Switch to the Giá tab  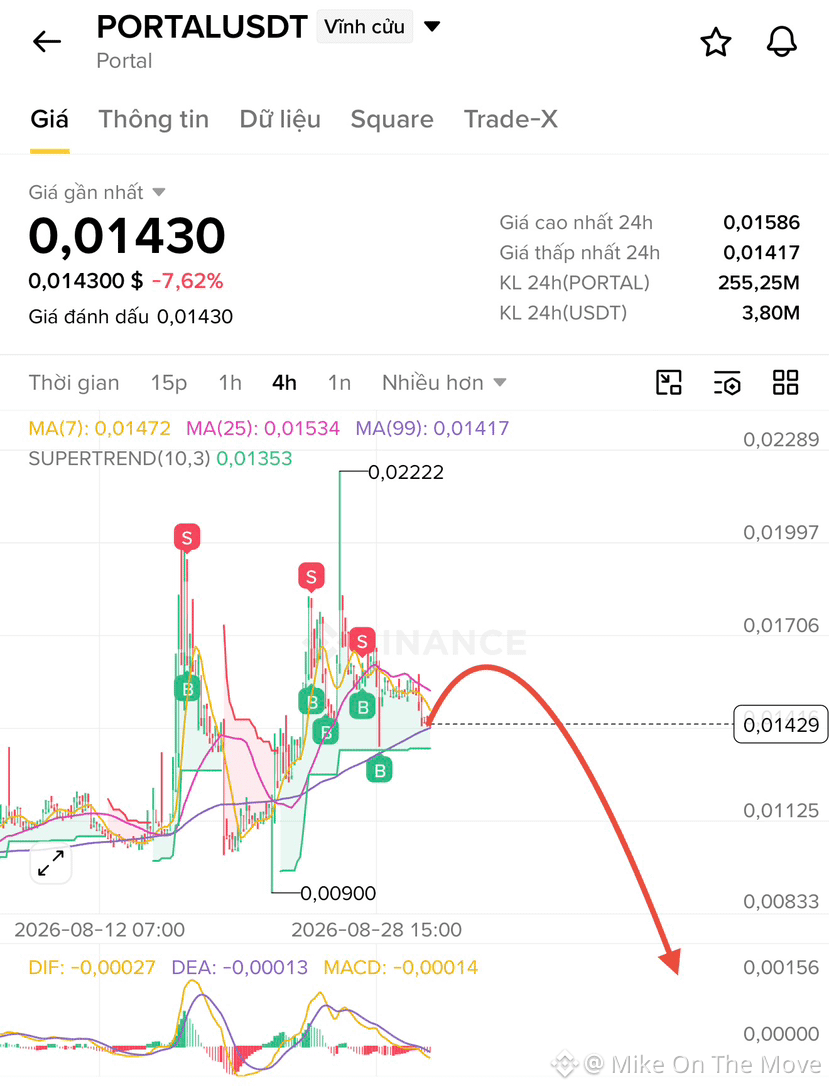(49, 119)
